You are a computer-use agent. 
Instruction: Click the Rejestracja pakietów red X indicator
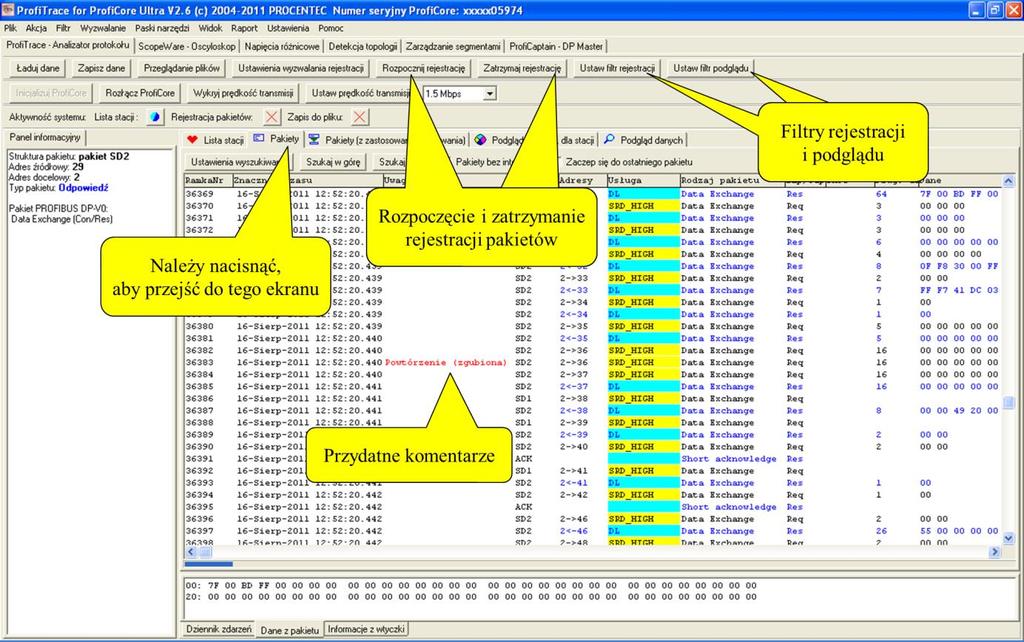pyautogui.click(x=272, y=117)
